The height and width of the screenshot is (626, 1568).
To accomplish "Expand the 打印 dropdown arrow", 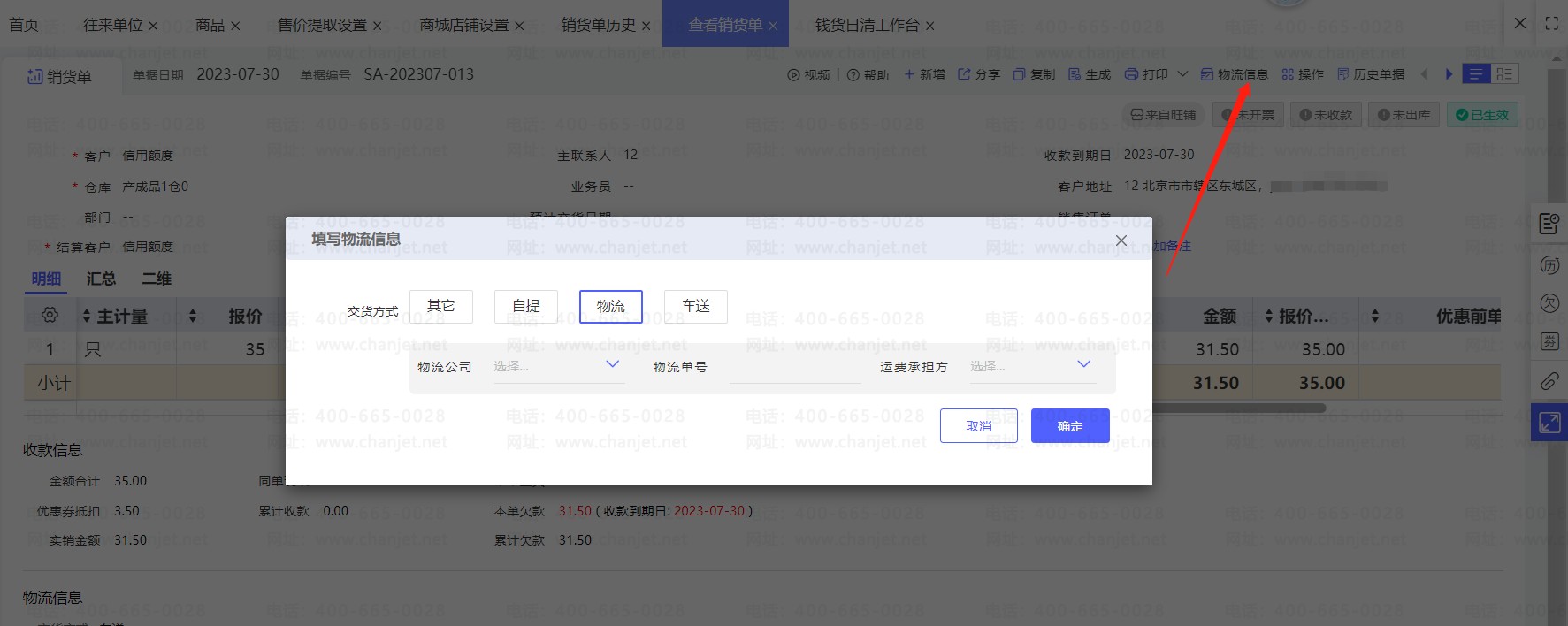I will pos(1182,75).
